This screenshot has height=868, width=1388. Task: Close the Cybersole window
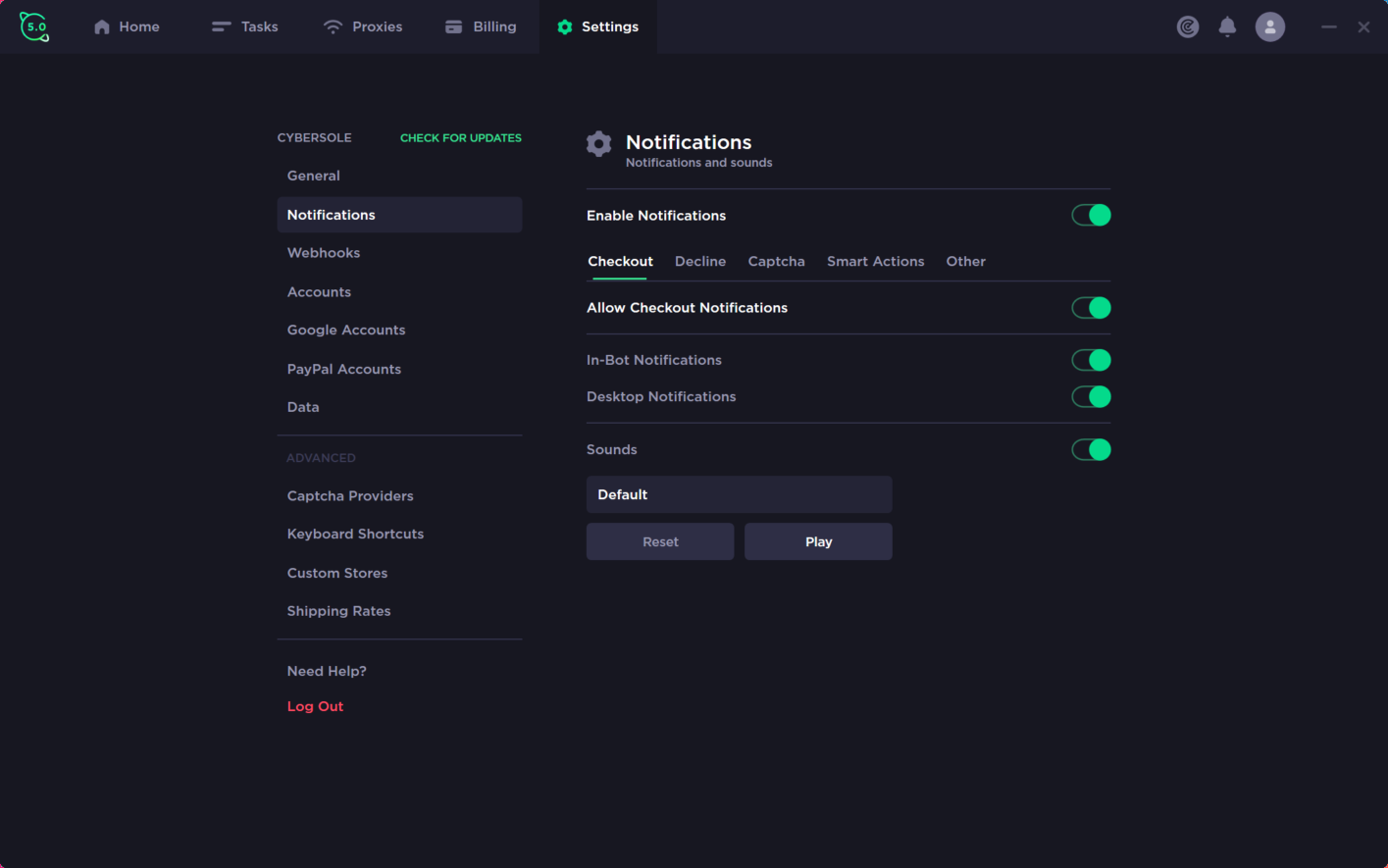point(1363,26)
